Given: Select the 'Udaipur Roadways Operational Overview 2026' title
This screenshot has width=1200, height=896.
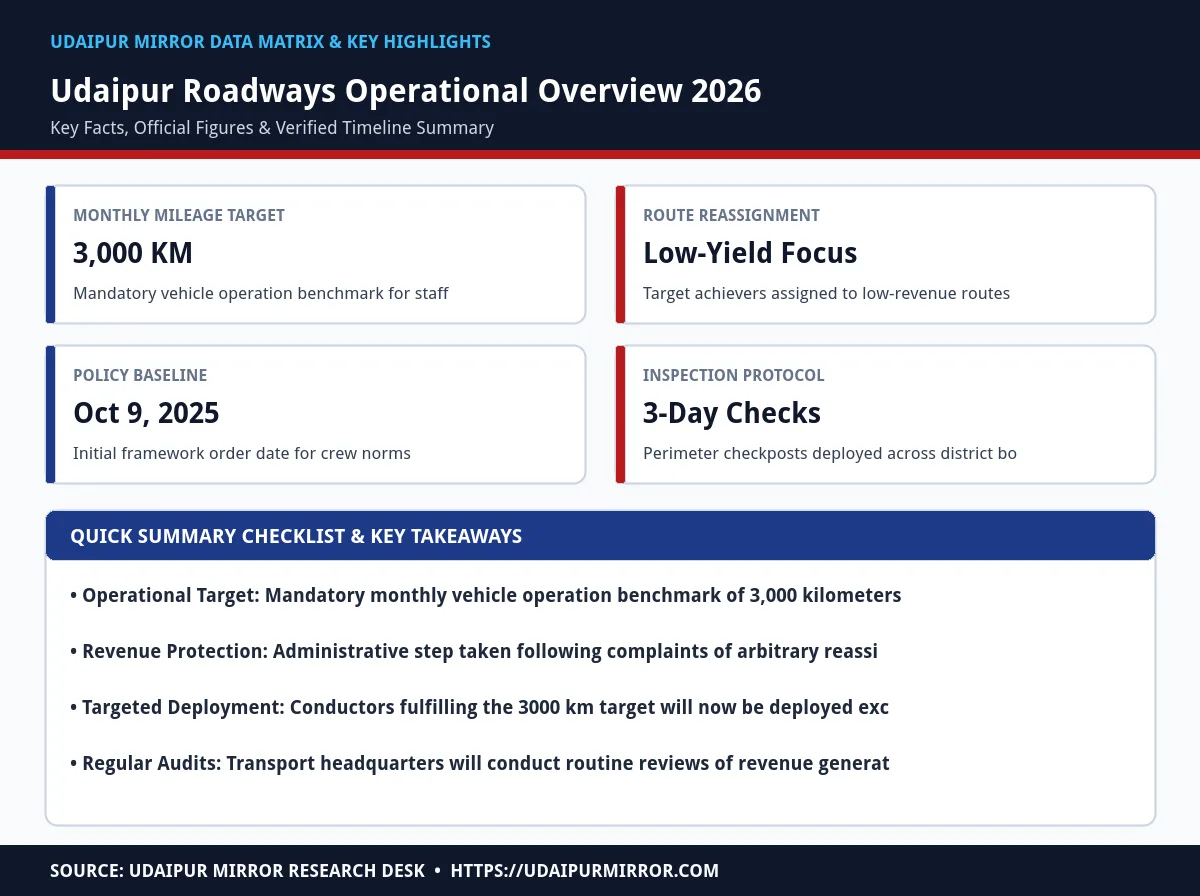Looking at the screenshot, I should tap(406, 91).
